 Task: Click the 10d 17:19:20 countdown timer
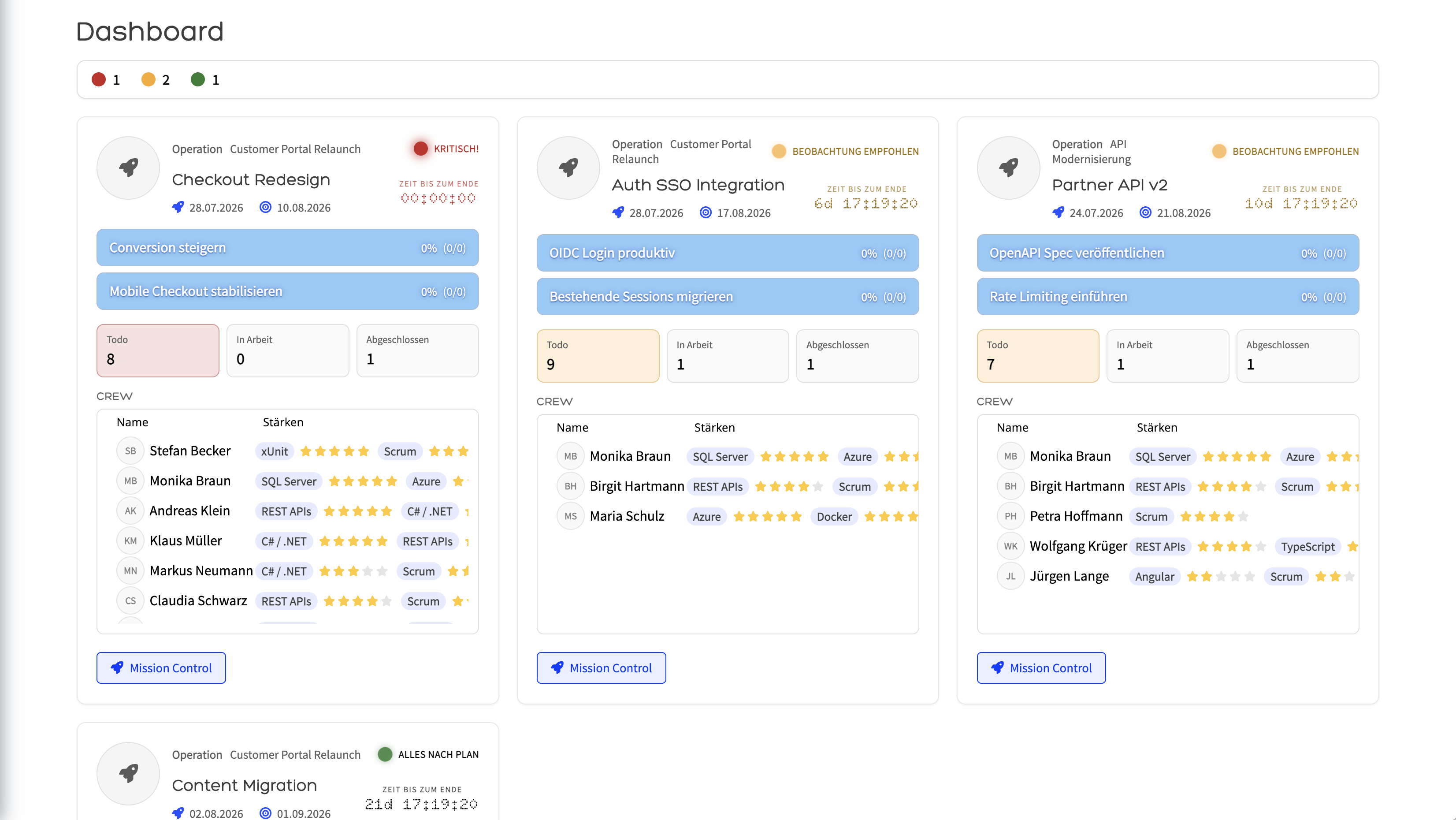(1301, 204)
